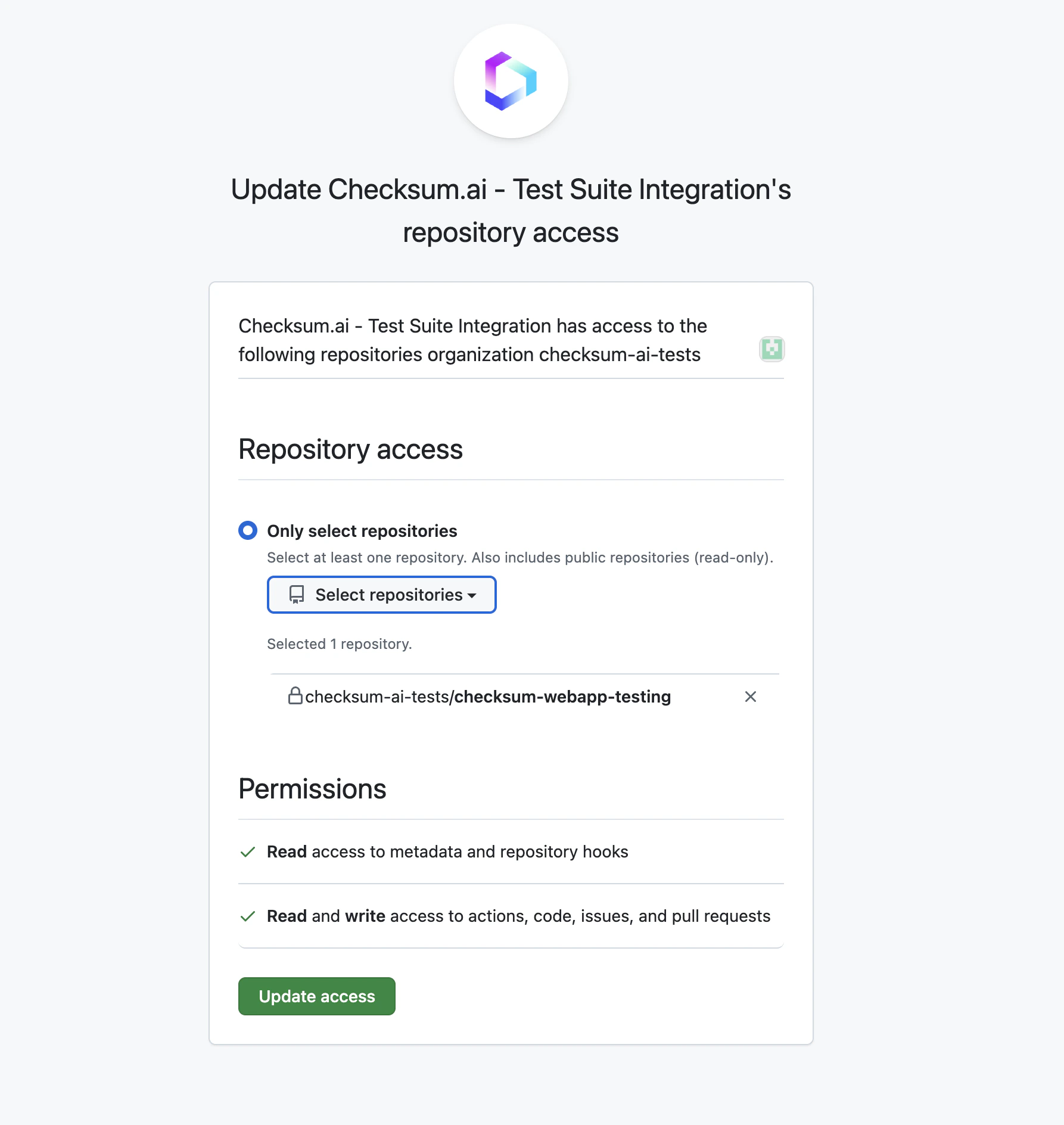Click the description mentioning checksum-ai-tests organization
Screen dimensions: 1064x1125
click(x=472, y=340)
